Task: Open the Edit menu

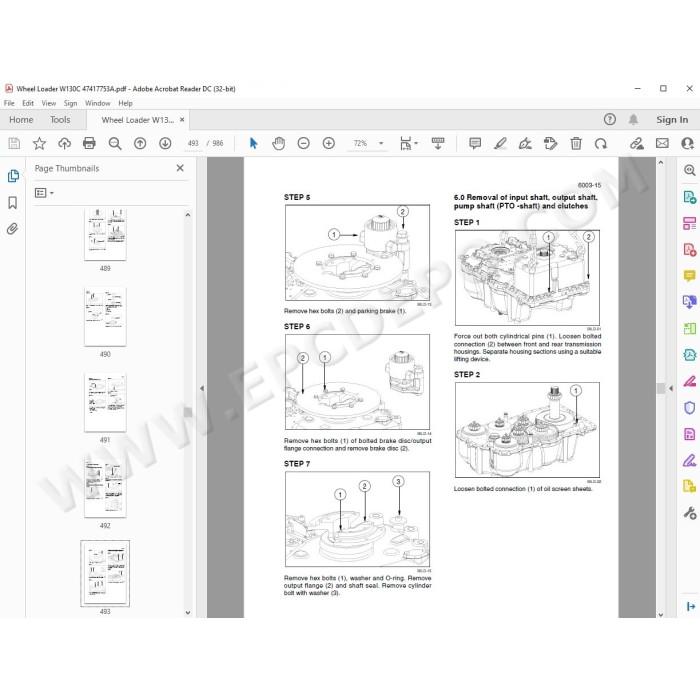Action: tap(28, 103)
